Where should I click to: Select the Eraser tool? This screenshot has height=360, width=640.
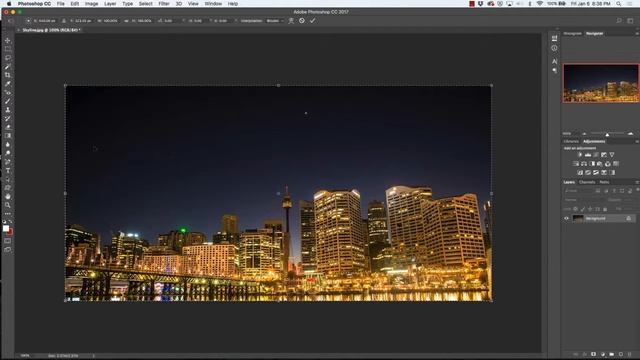pos(8,127)
